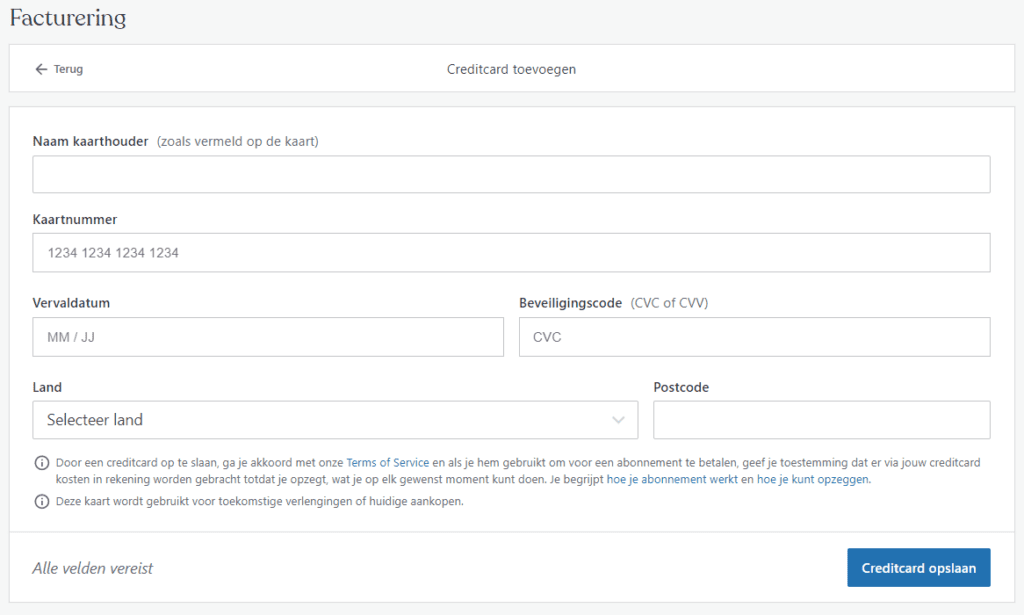Click the Facturering page title
The width and height of the screenshot is (1024, 615).
[68, 18]
